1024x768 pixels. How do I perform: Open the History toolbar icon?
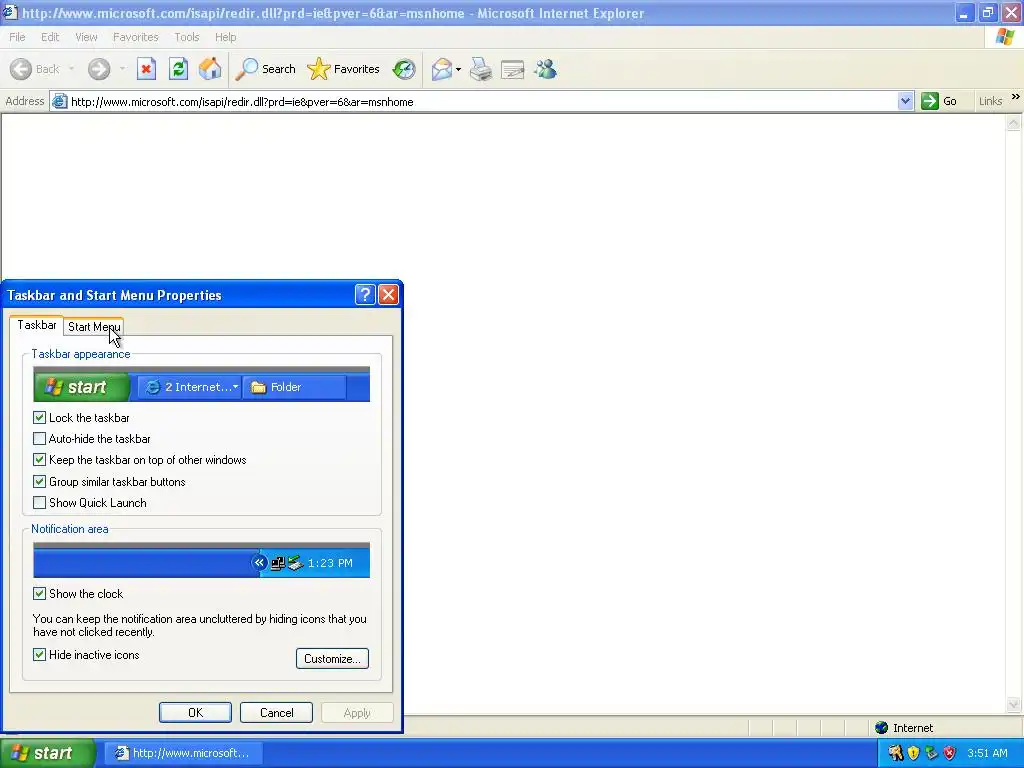tap(404, 69)
